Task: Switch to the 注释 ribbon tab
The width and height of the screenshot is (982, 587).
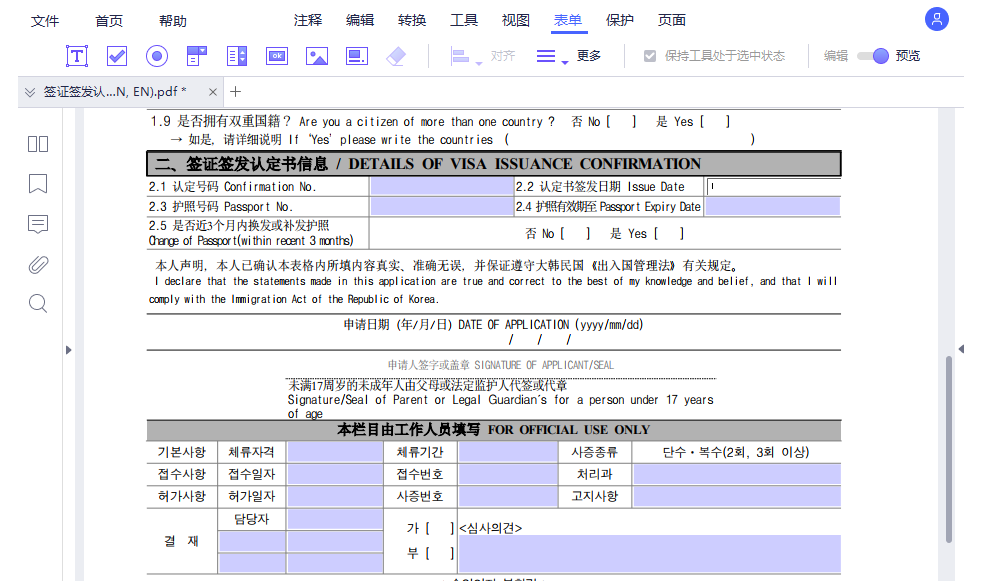Action: [308, 19]
